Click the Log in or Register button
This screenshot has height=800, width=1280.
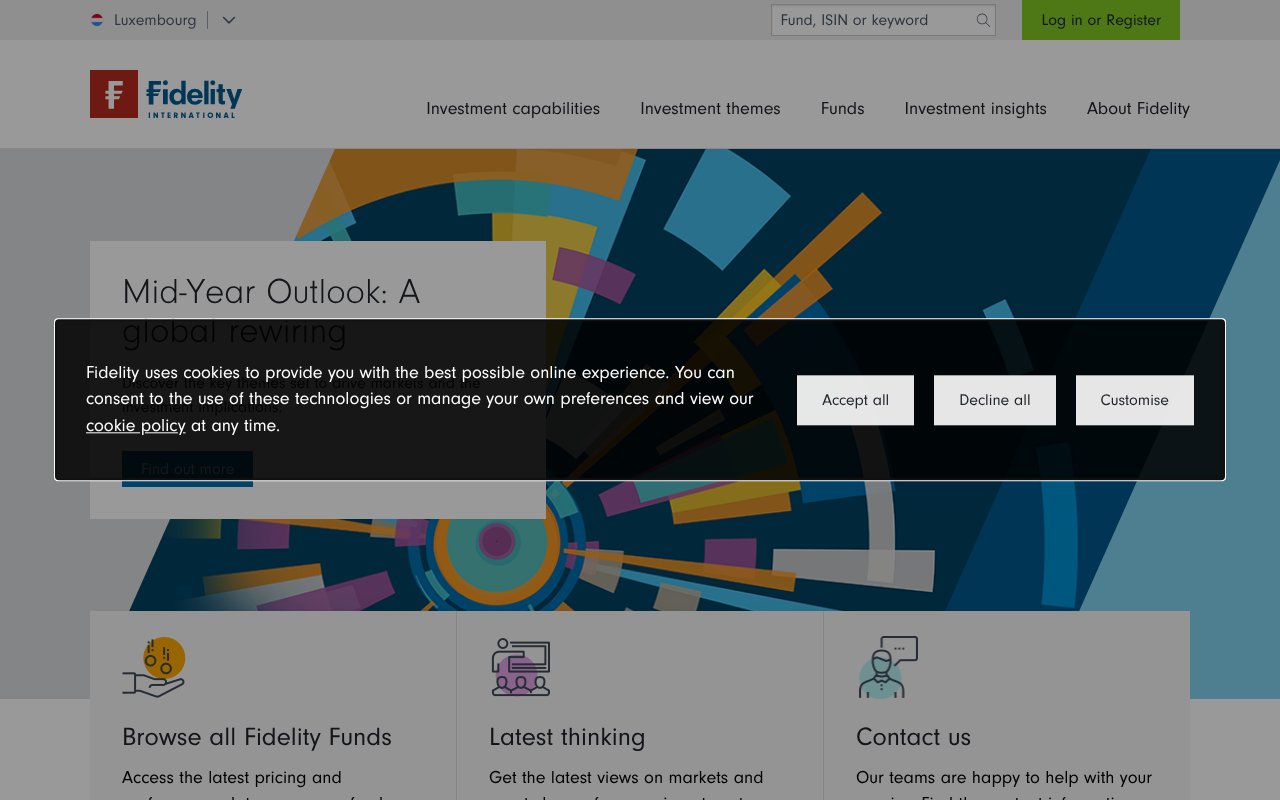tap(1100, 20)
